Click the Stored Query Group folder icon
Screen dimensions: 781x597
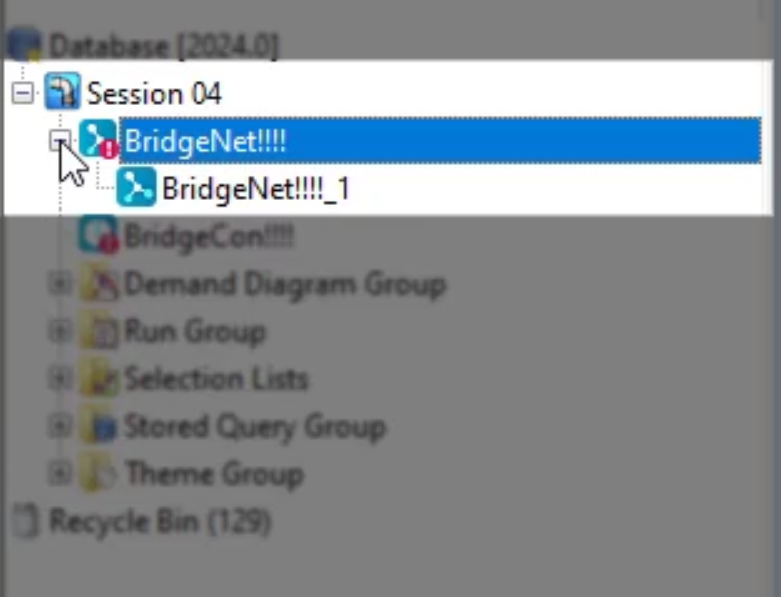tap(99, 426)
